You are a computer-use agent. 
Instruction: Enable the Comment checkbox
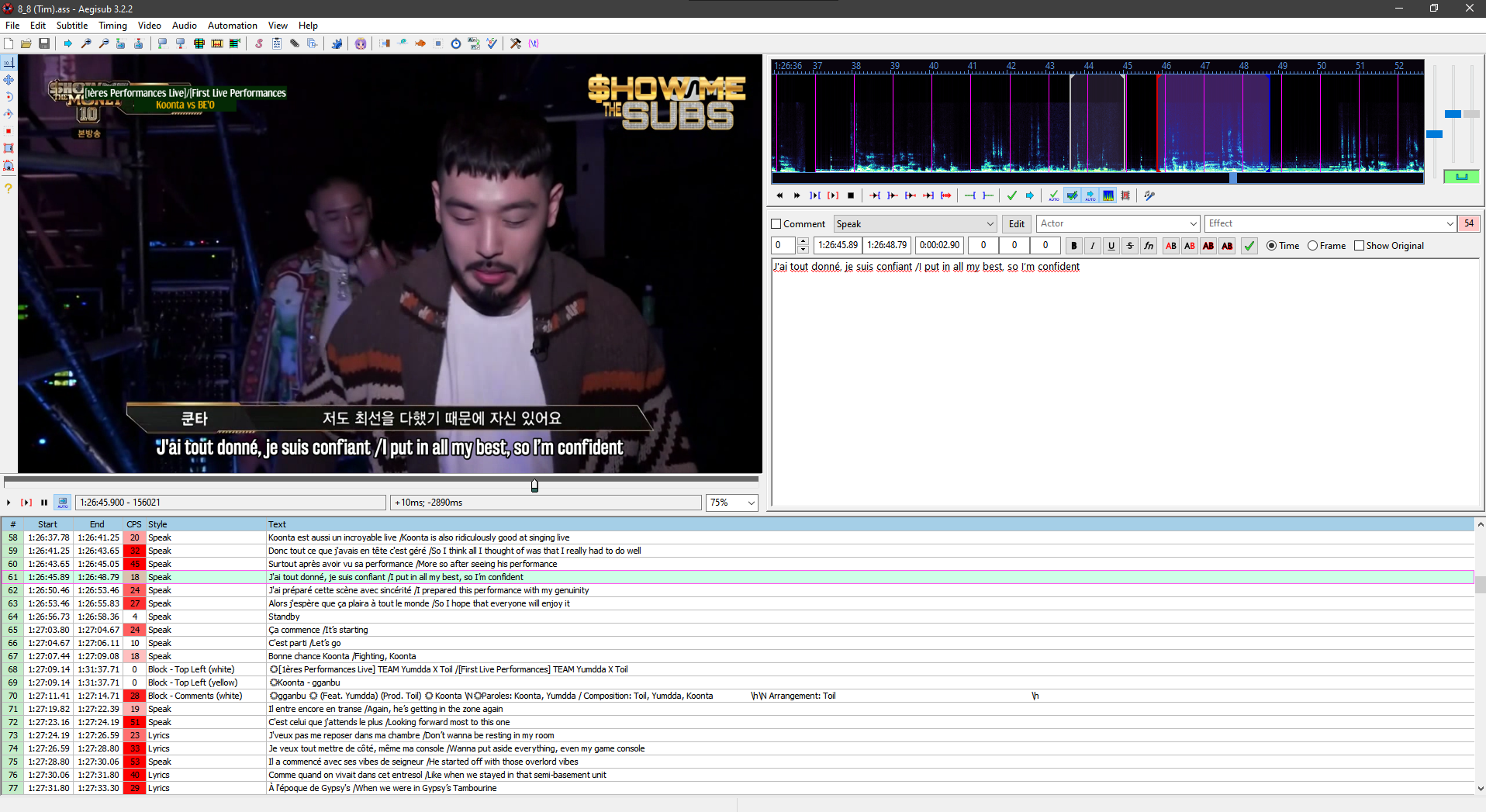776,224
